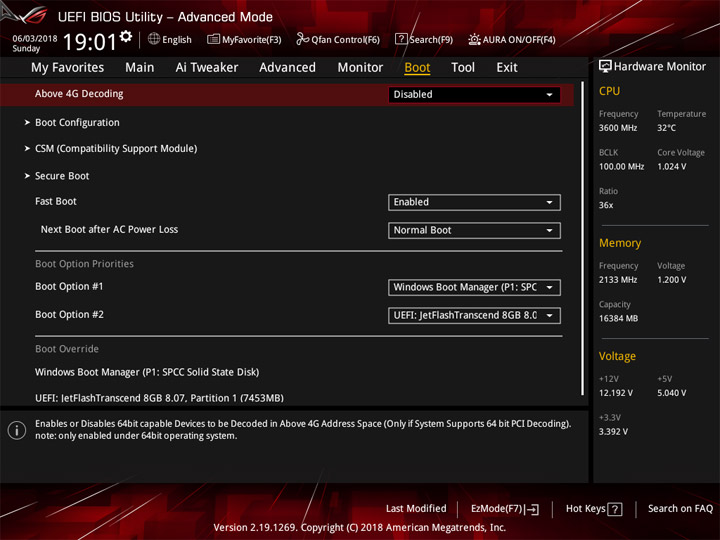Expand the Boot Configuration submenu
The image size is (720, 540).
coord(77,123)
